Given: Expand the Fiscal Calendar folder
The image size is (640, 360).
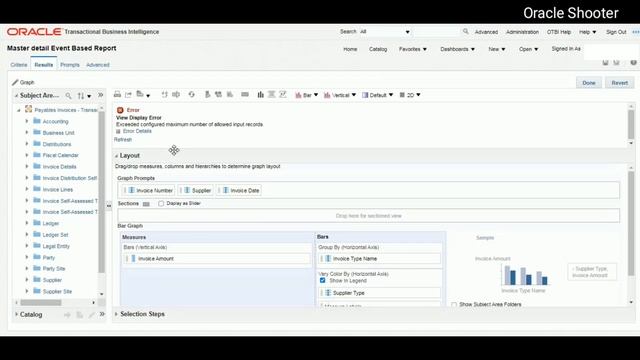Looking at the screenshot, I should coord(27,155).
